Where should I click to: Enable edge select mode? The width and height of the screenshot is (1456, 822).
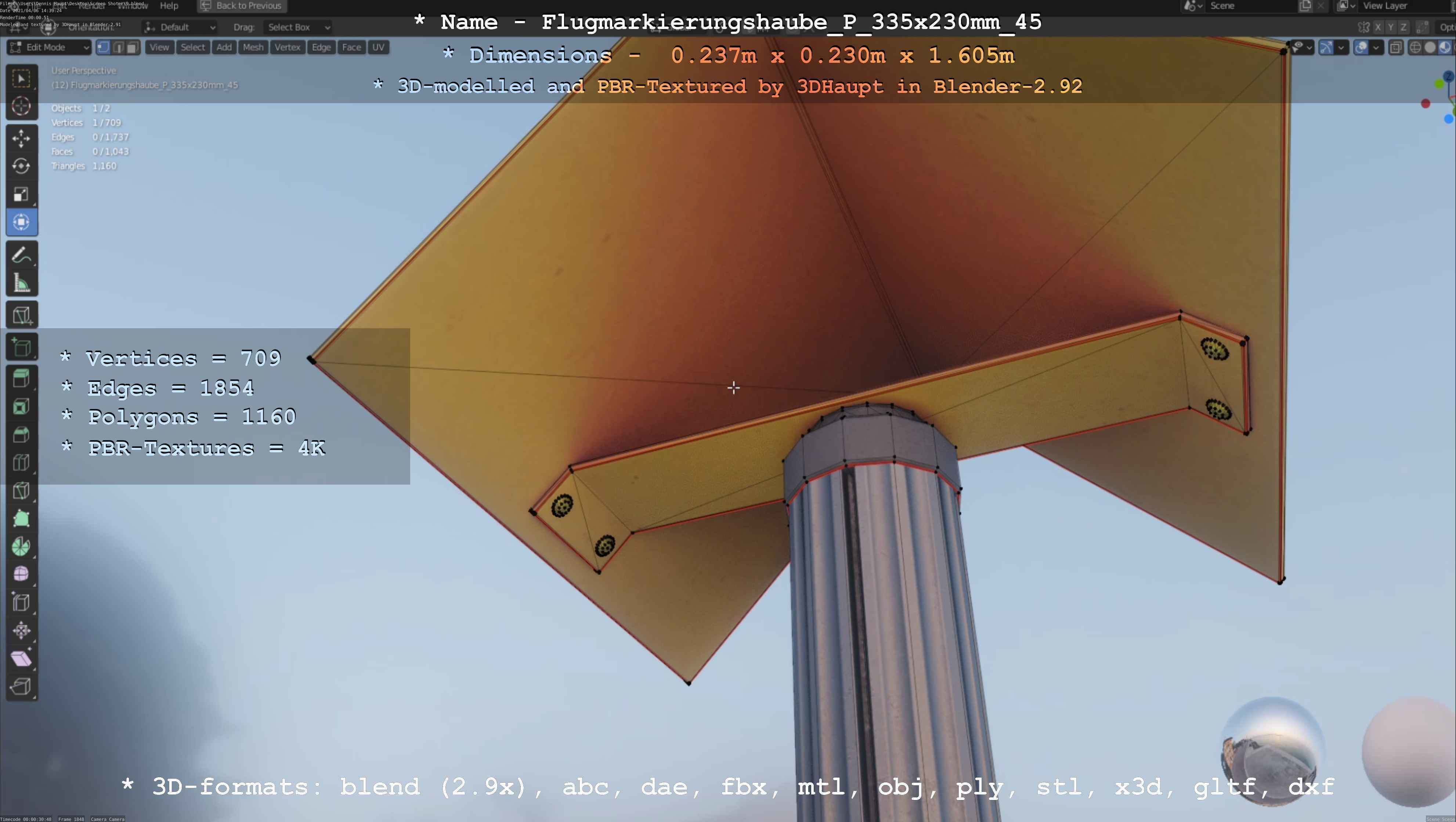pos(118,47)
